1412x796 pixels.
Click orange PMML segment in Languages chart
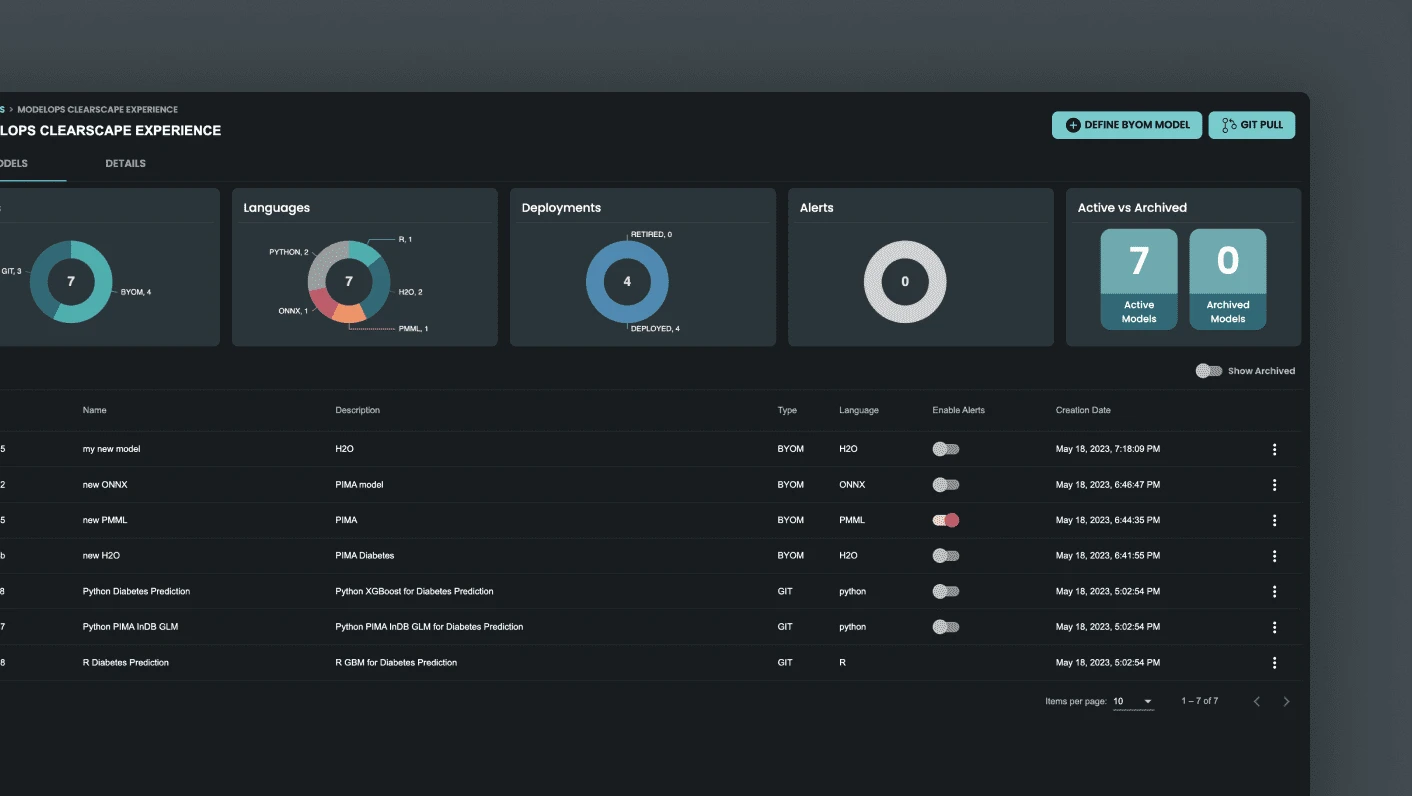point(349,313)
